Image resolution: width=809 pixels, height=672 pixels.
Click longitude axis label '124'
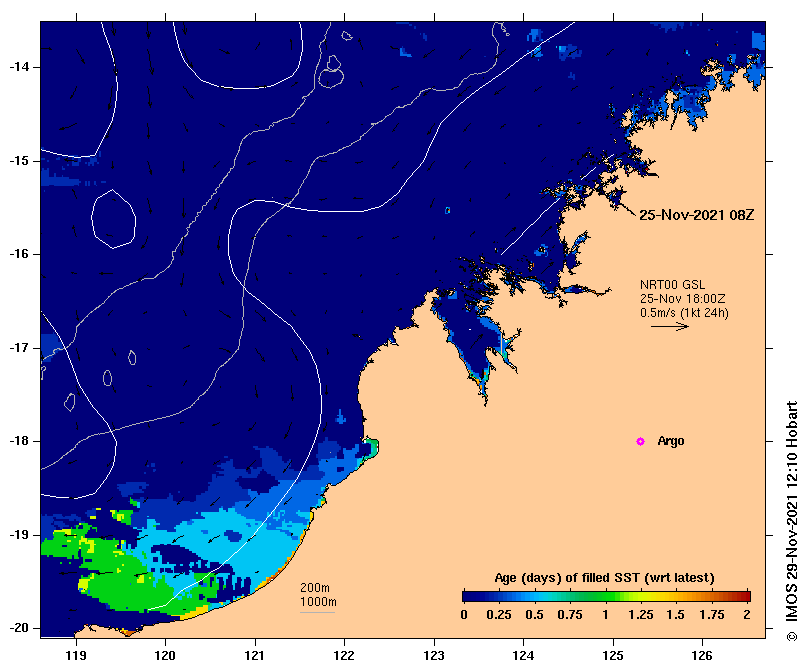point(524,656)
